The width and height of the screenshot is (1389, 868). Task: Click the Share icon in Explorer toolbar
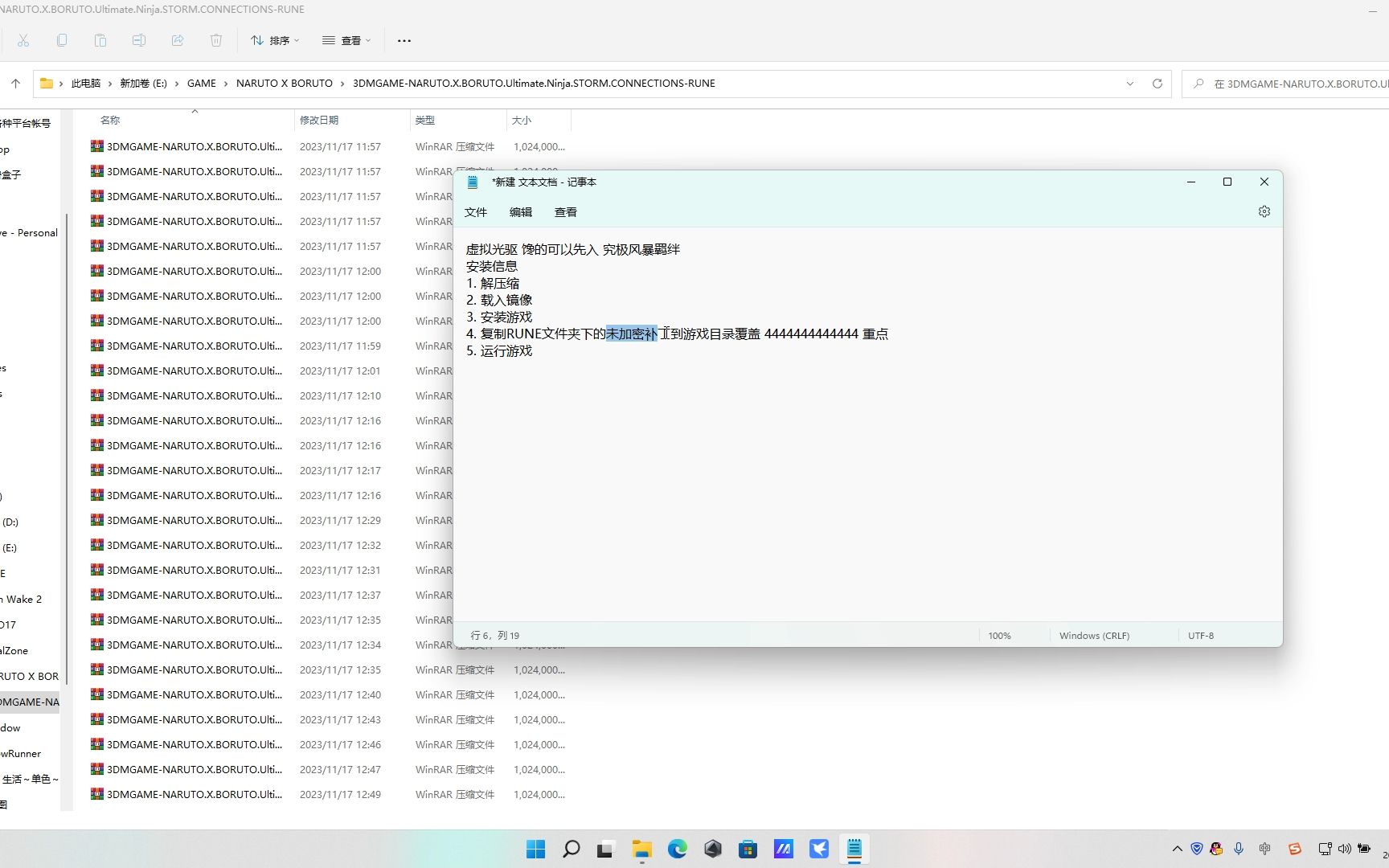[178, 40]
